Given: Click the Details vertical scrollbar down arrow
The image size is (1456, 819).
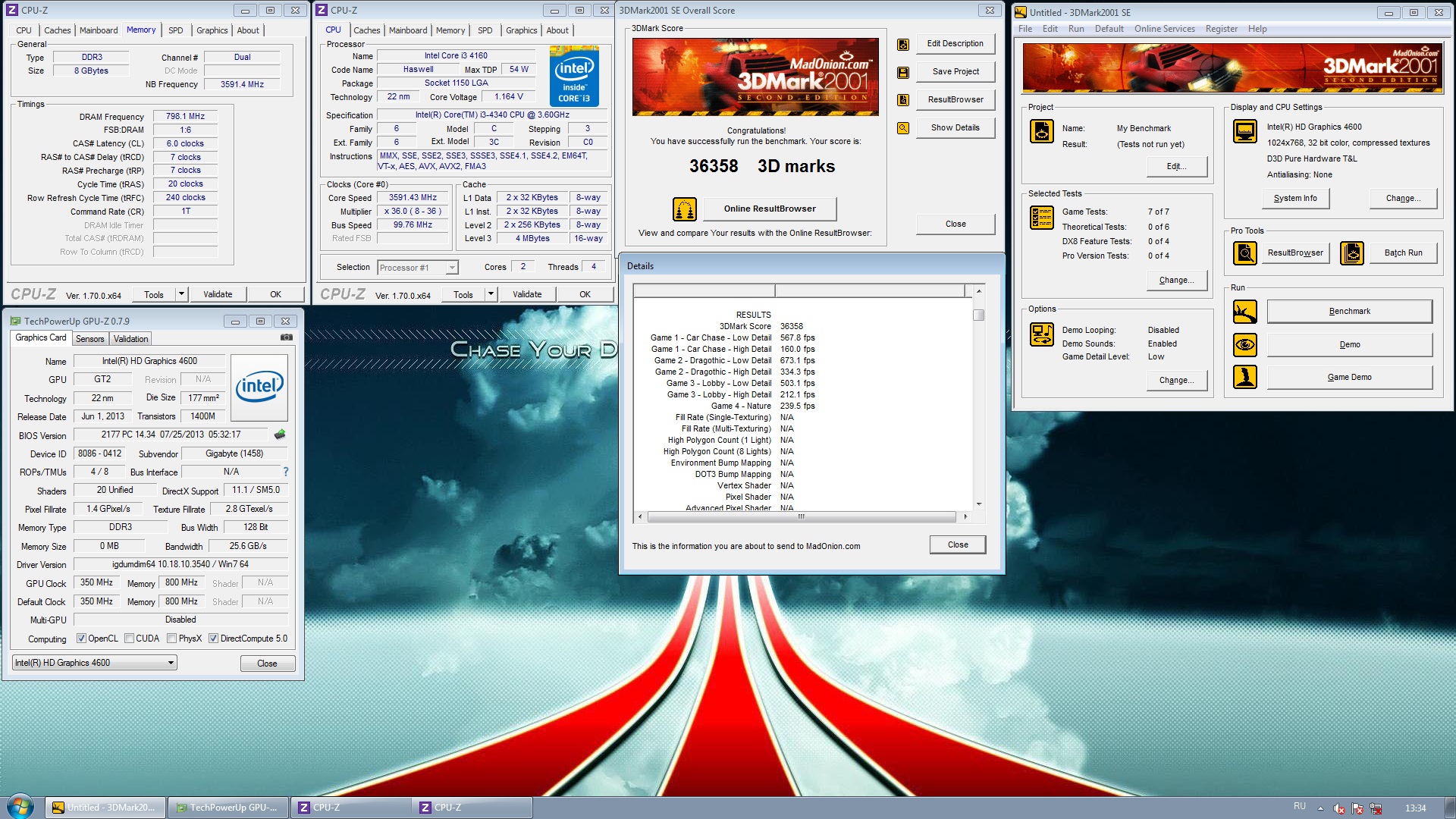Looking at the screenshot, I should click(979, 504).
